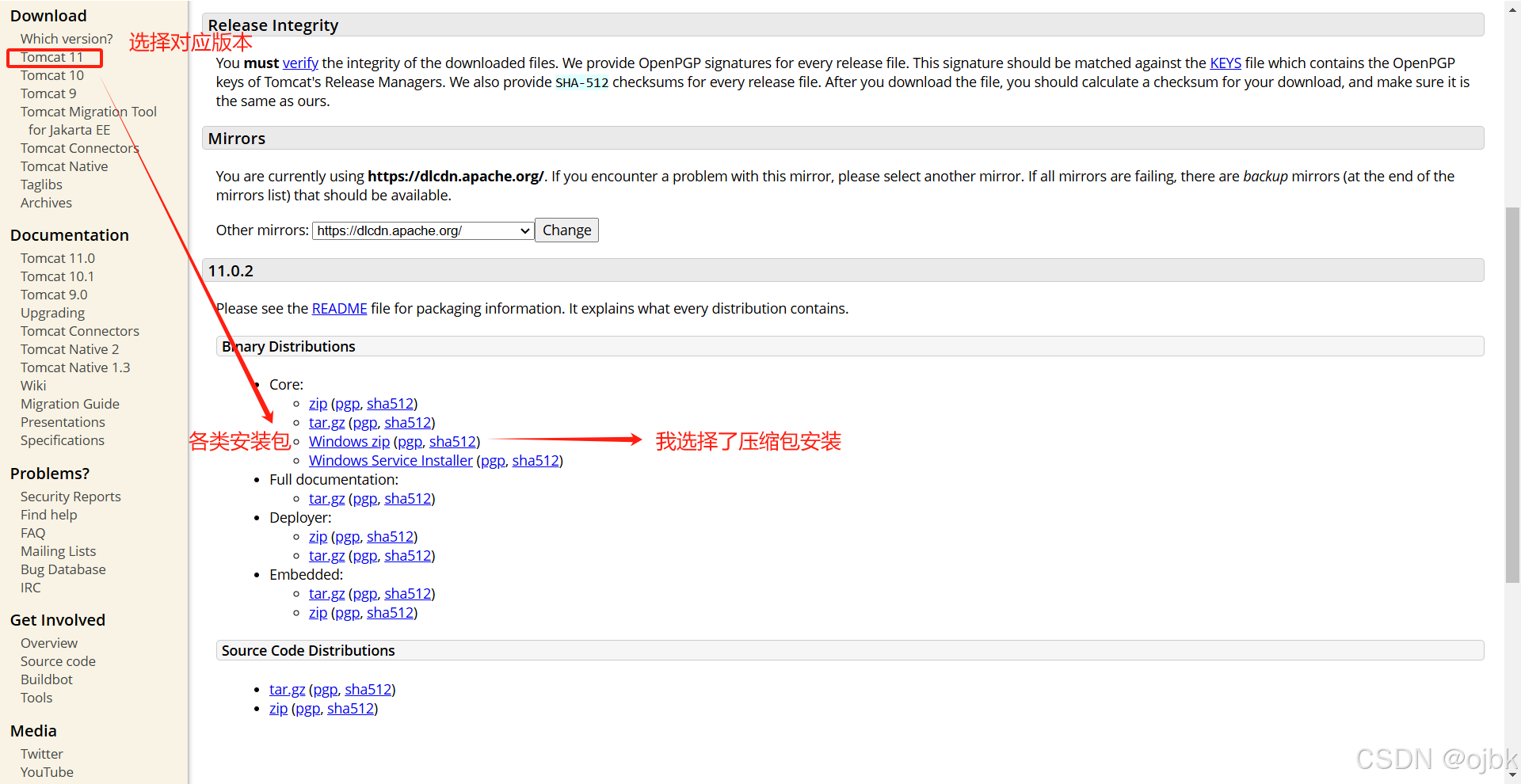Screen dimensions: 1521x784
Task: Click the Change mirror button
Action: [x=566, y=230]
